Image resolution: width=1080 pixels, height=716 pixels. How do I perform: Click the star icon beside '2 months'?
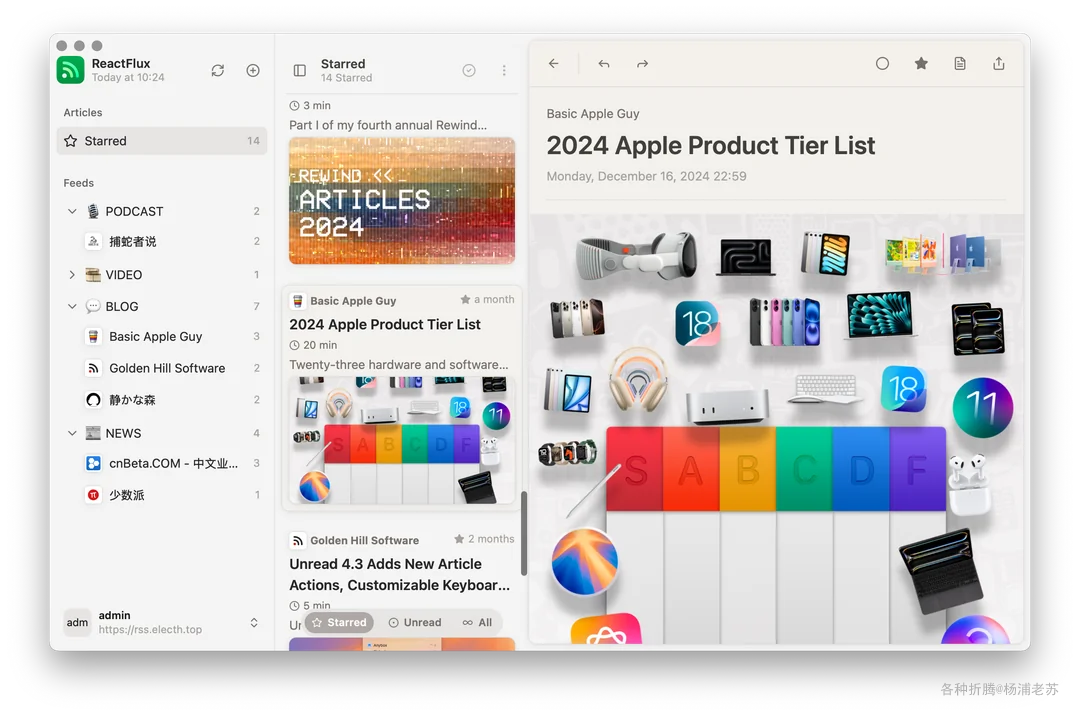click(x=459, y=539)
